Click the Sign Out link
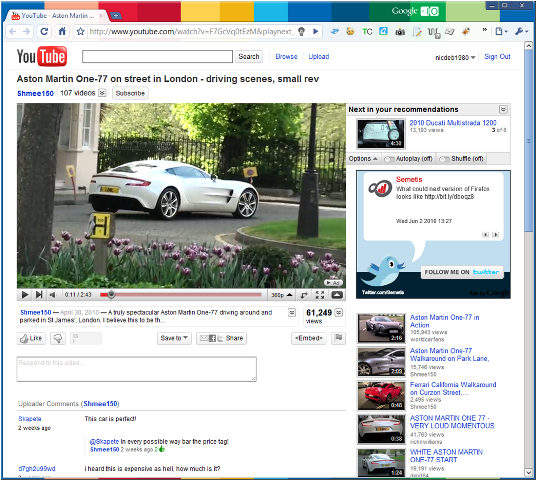 [x=497, y=57]
